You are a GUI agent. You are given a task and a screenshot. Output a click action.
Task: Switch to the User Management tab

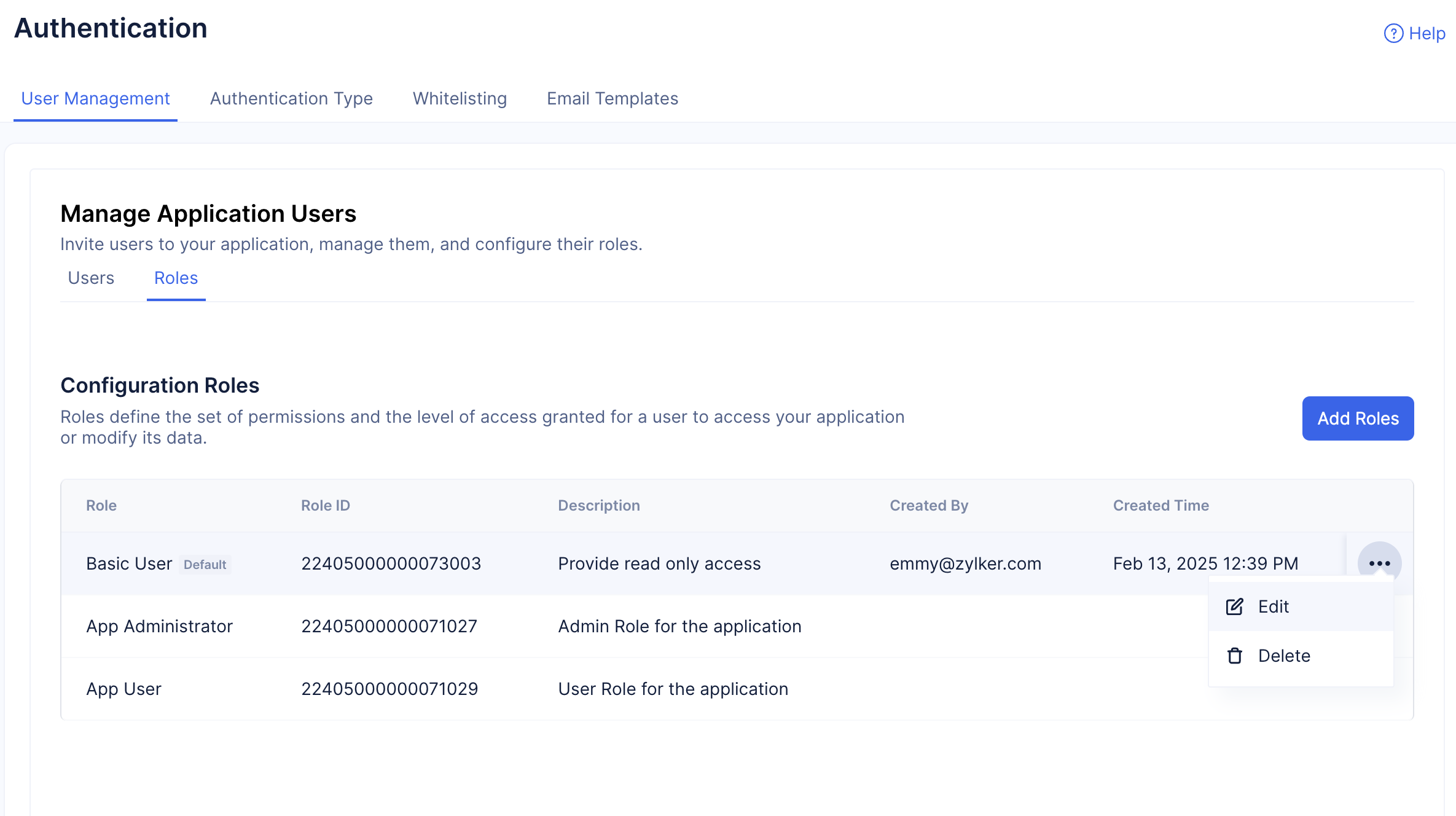pyautogui.click(x=95, y=98)
